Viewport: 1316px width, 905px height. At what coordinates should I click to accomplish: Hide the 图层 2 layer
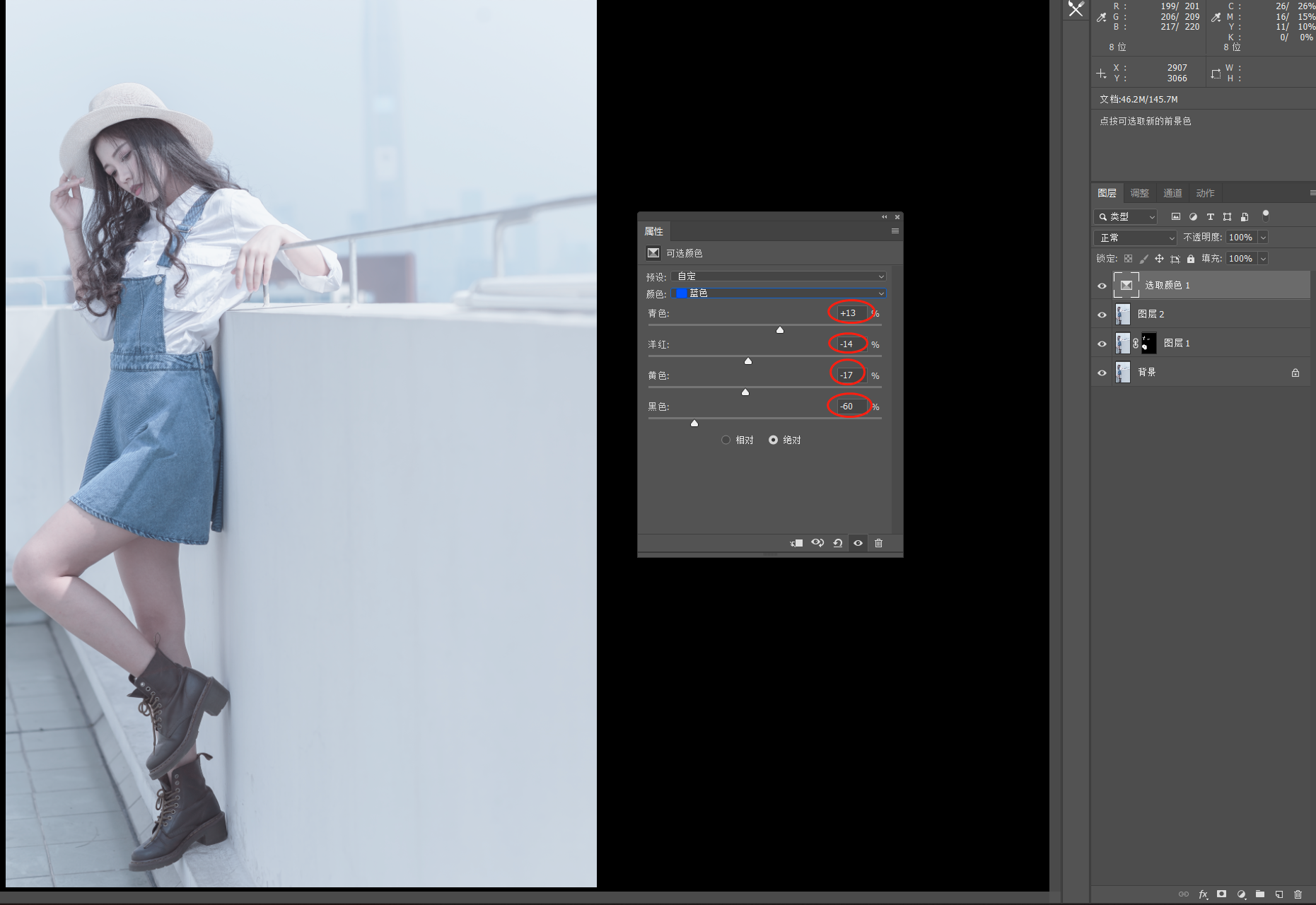click(1102, 315)
